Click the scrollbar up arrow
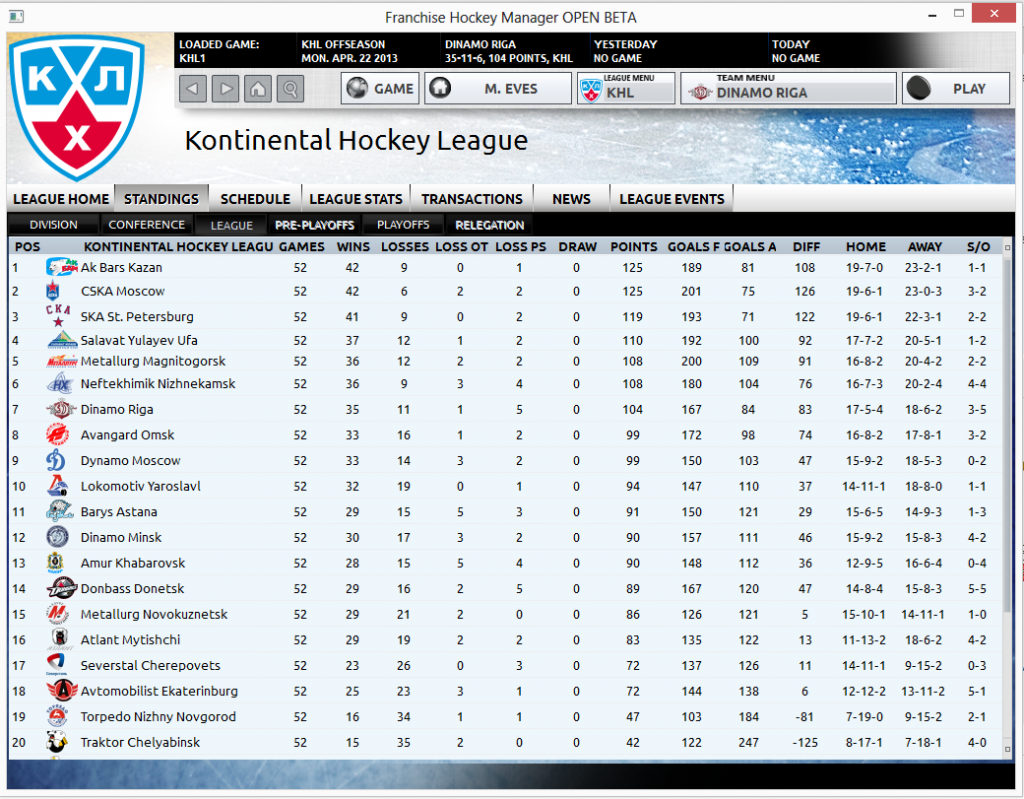This screenshot has height=799, width=1024. (1007, 248)
